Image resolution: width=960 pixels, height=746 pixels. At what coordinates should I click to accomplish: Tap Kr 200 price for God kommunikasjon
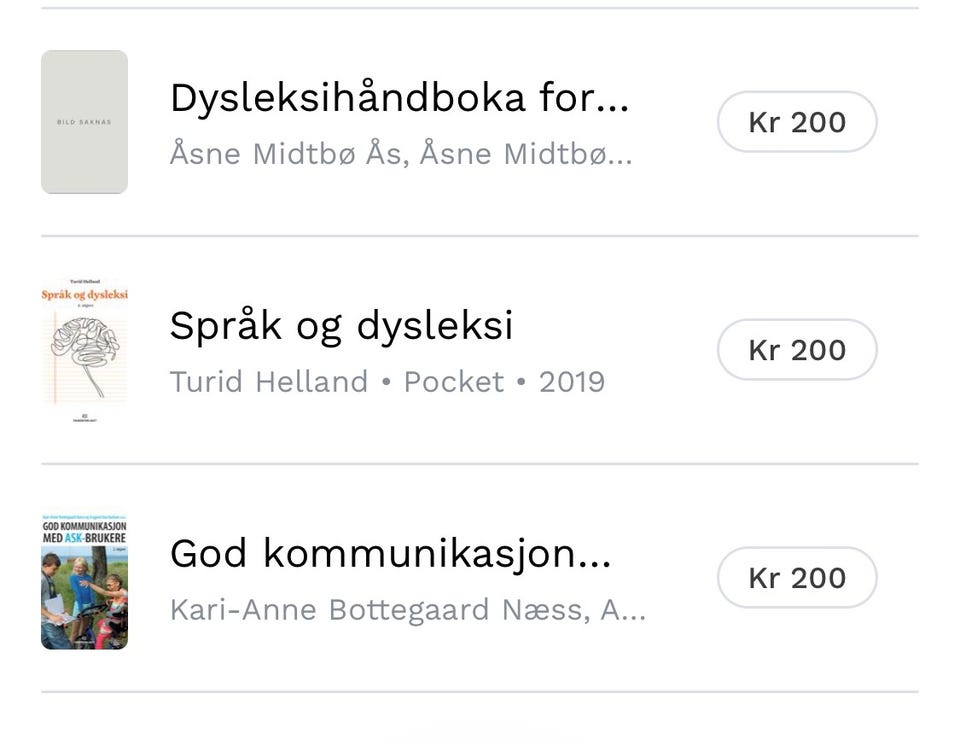click(x=797, y=578)
